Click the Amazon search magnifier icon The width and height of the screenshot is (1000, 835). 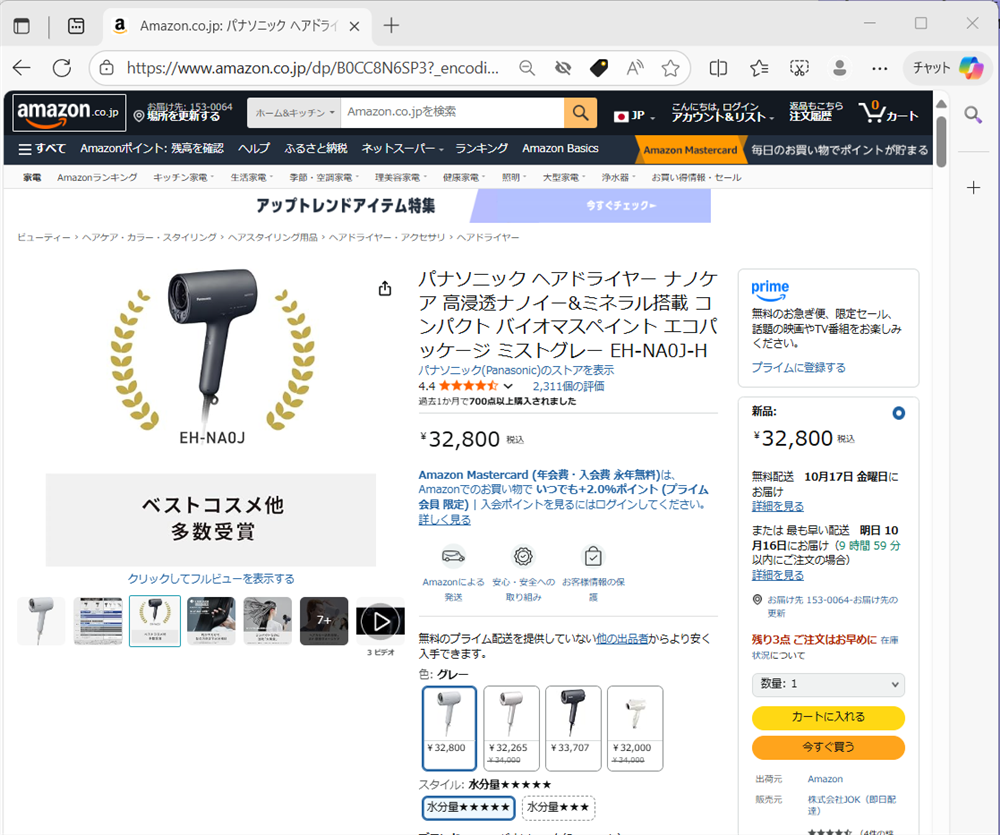coord(580,113)
